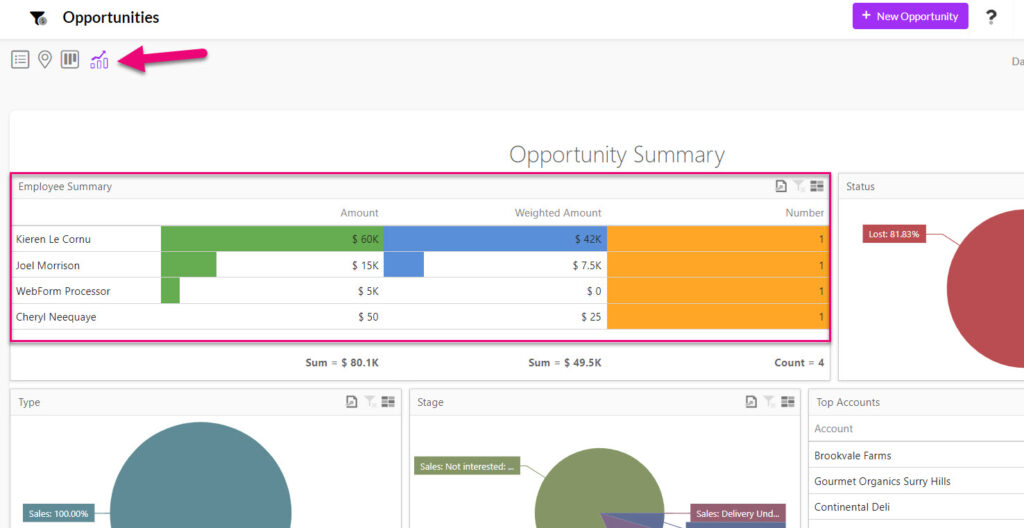This screenshot has width=1024, height=528.
Task: Click the Sales: 100.00% pie label
Action: (58, 514)
